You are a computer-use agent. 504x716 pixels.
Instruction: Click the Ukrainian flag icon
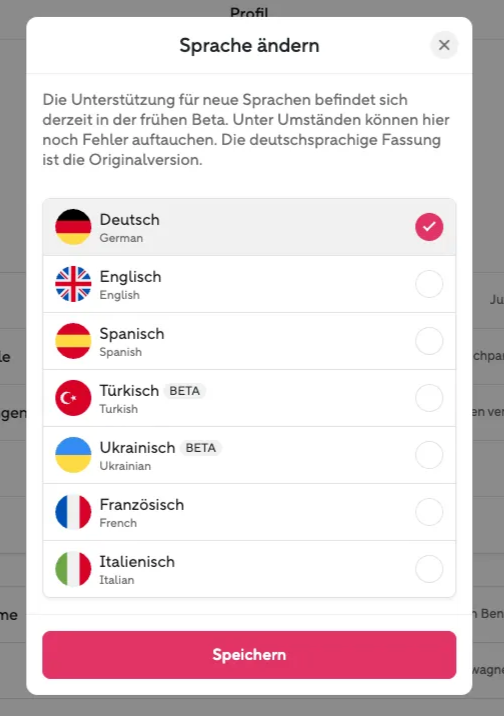pyautogui.click(x=73, y=455)
